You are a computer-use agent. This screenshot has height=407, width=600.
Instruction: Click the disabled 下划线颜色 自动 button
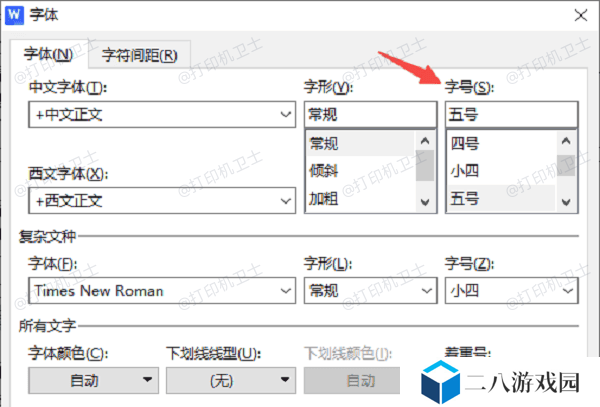click(x=352, y=380)
